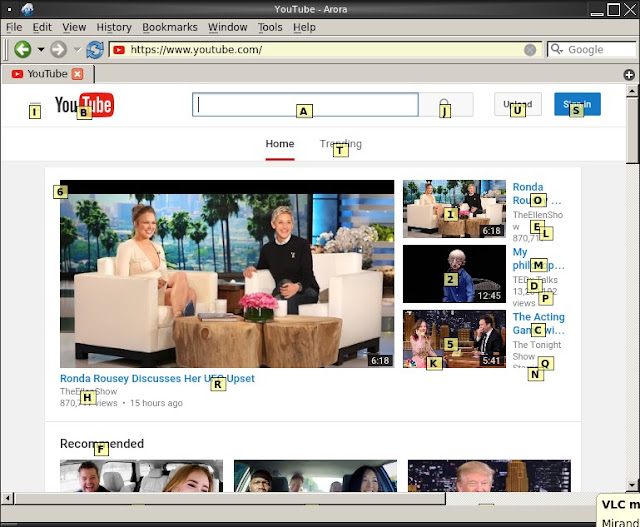Click the vertical scrollbar down arrow
Image resolution: width=640 pixels, height=527 pixels.
[632, 485]
